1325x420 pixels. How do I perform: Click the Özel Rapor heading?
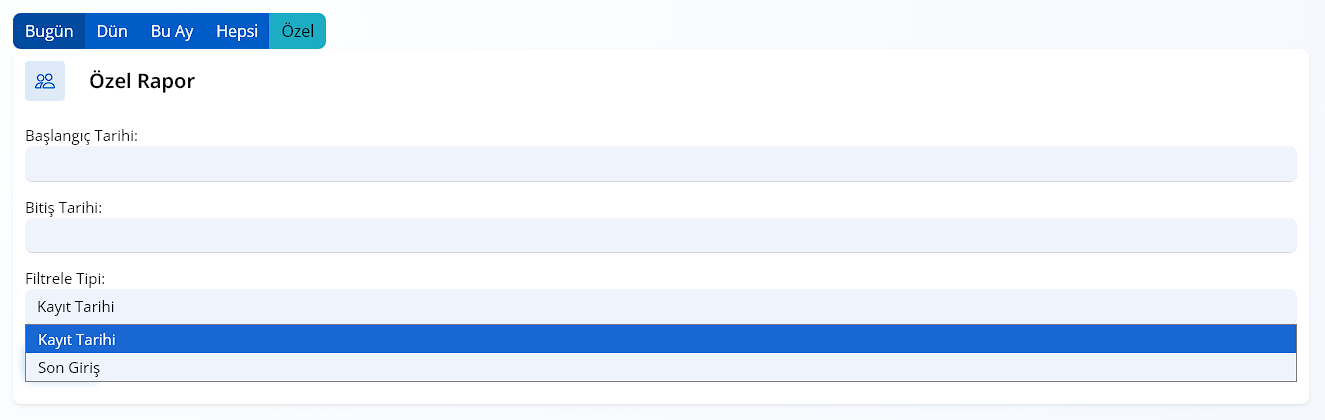pos(142,81)
